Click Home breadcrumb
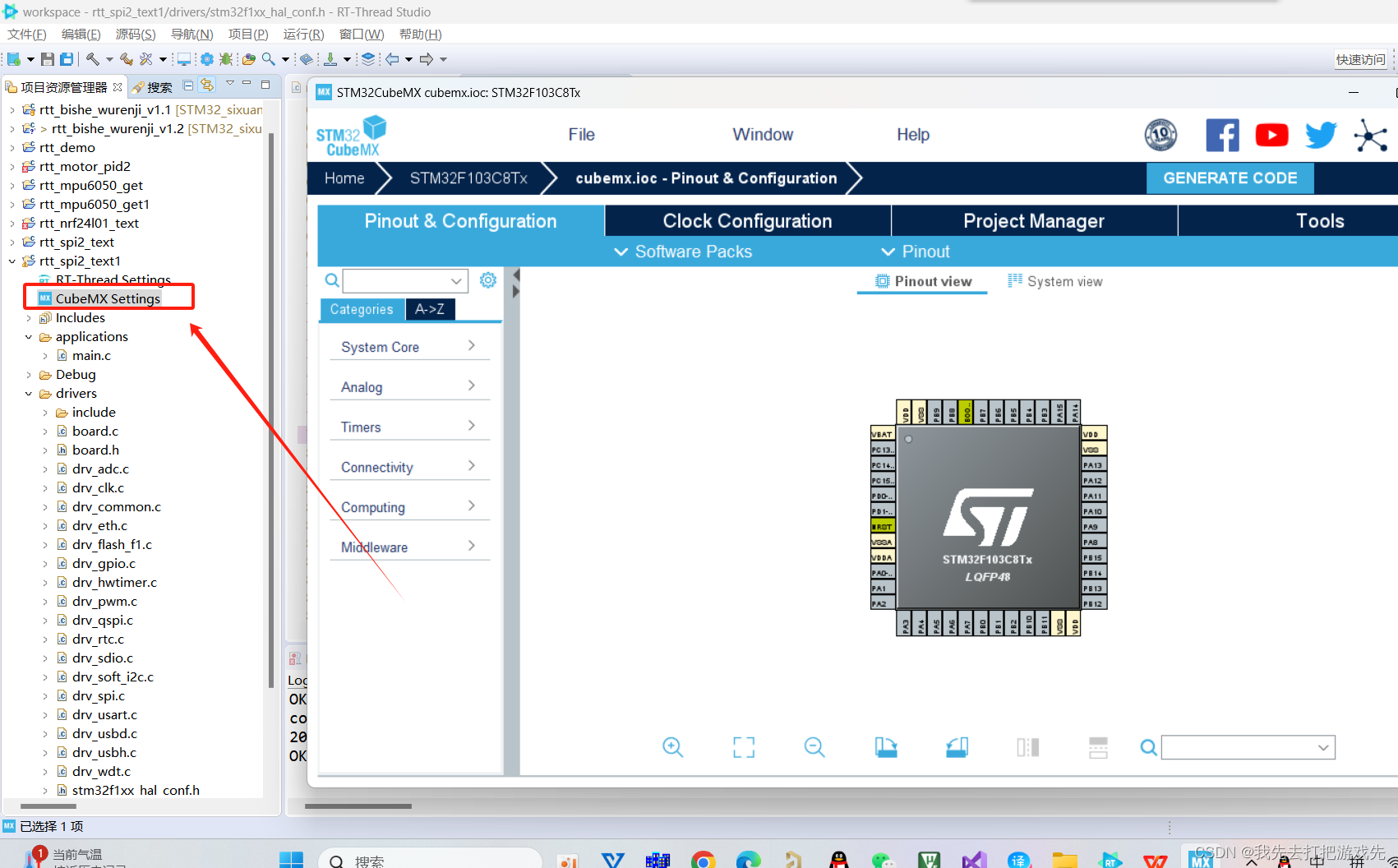Image resolution: width=1398 pixels, height=868 pixels. click(x=344, y=178)
